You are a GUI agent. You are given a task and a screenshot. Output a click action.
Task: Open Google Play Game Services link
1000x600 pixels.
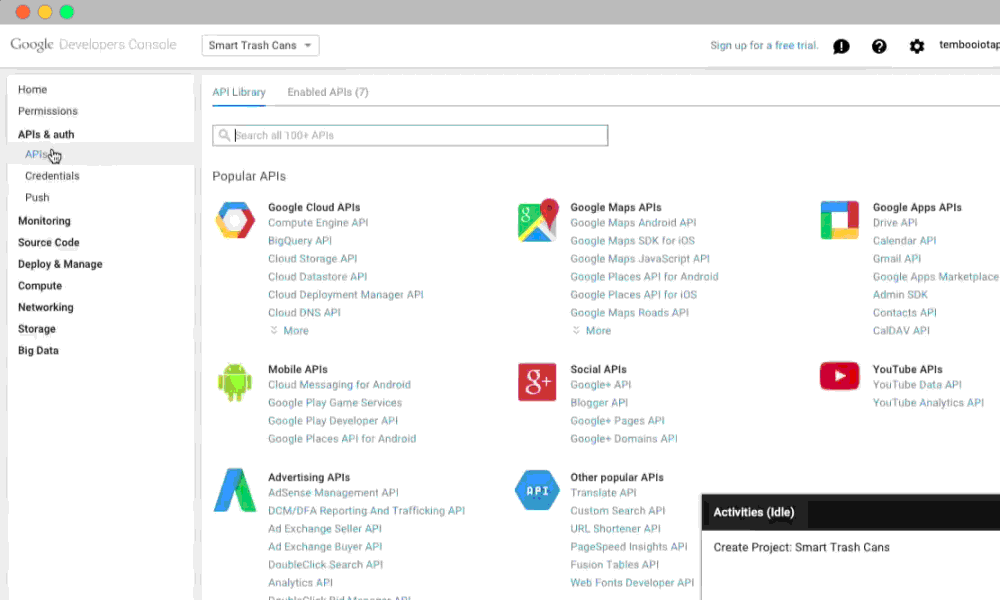coord(335,403)
